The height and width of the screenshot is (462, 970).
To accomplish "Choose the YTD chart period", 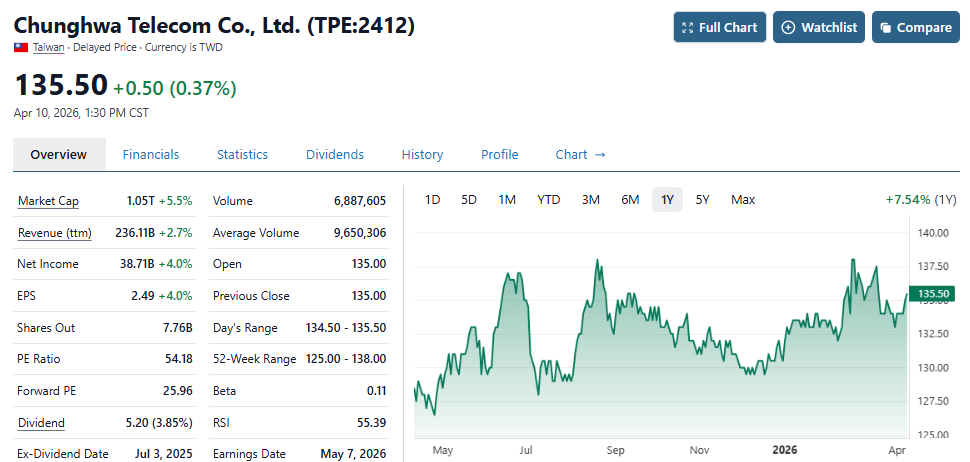I will [x=549, y=200].
